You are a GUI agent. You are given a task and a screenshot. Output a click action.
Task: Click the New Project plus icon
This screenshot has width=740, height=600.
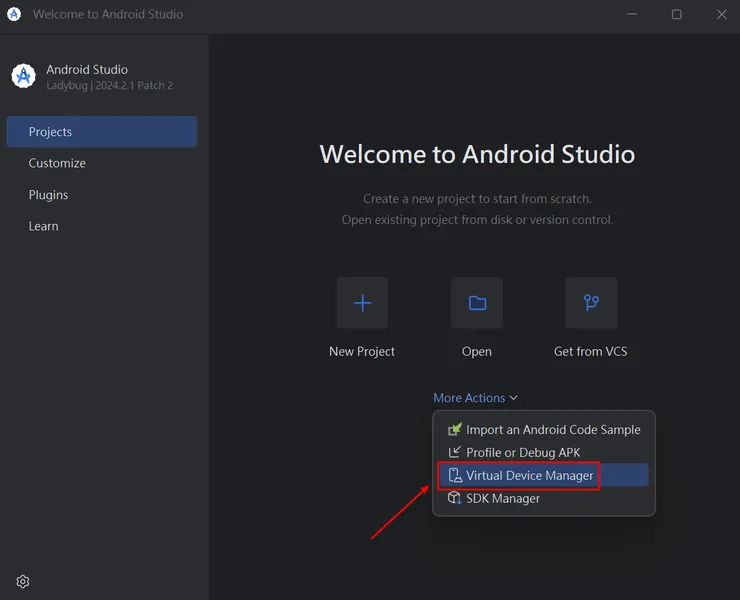[x=362, y=303]
